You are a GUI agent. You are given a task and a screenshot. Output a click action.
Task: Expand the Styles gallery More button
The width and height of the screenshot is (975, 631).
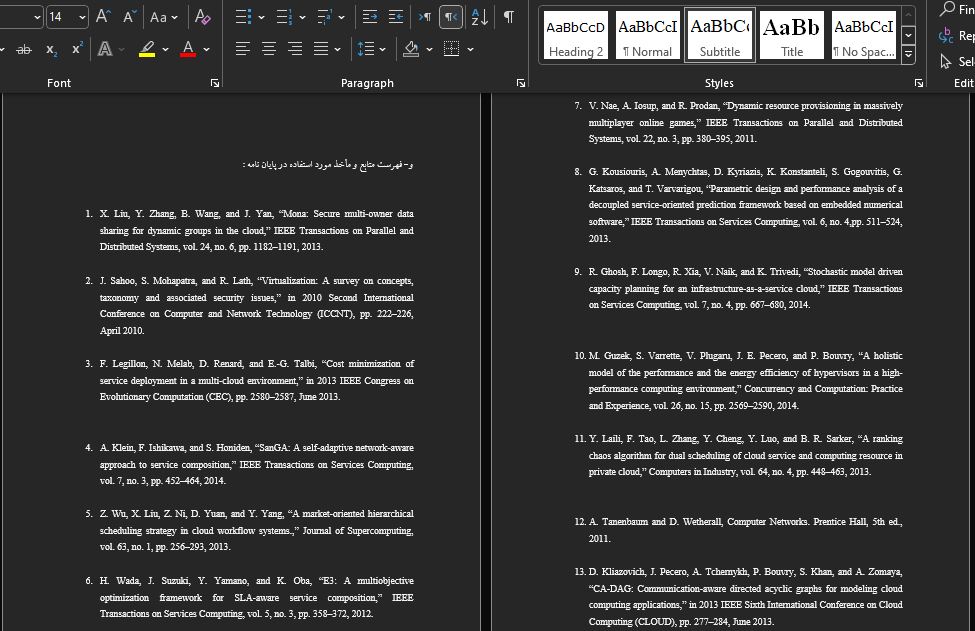(908, 55)
